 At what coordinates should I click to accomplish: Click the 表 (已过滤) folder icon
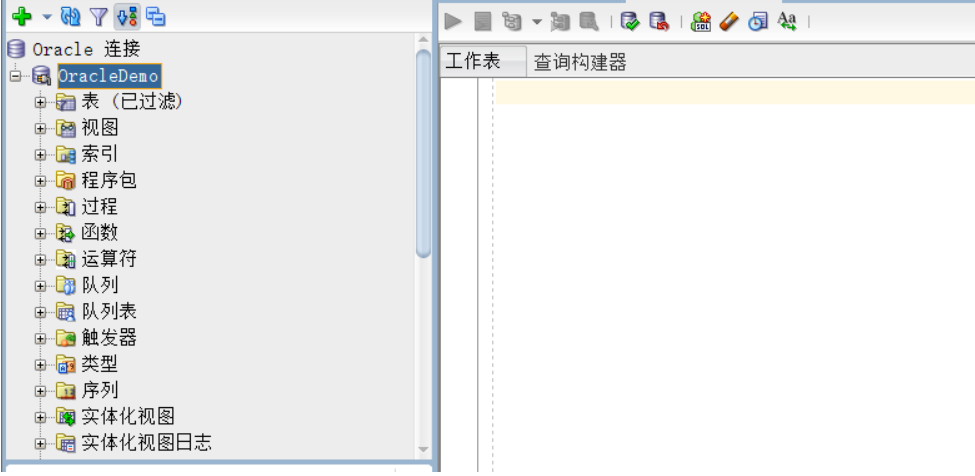pos(66,103)
